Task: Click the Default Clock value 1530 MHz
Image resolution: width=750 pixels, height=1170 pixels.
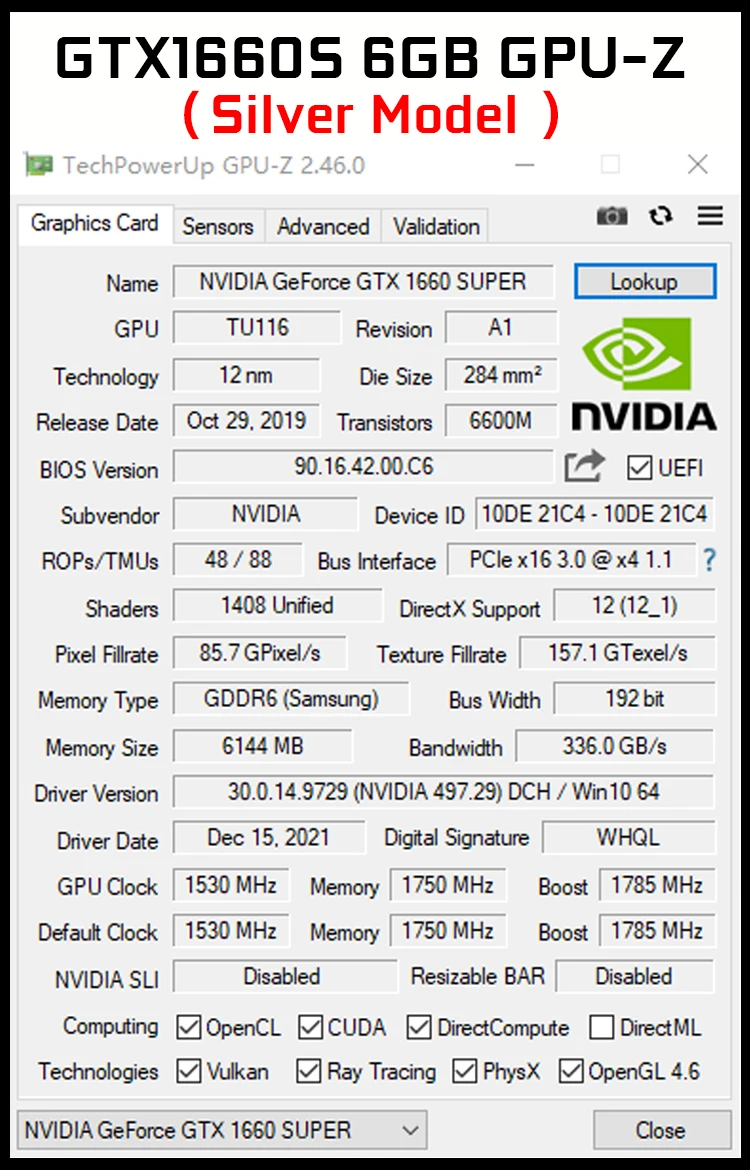Action: (231, 930)
